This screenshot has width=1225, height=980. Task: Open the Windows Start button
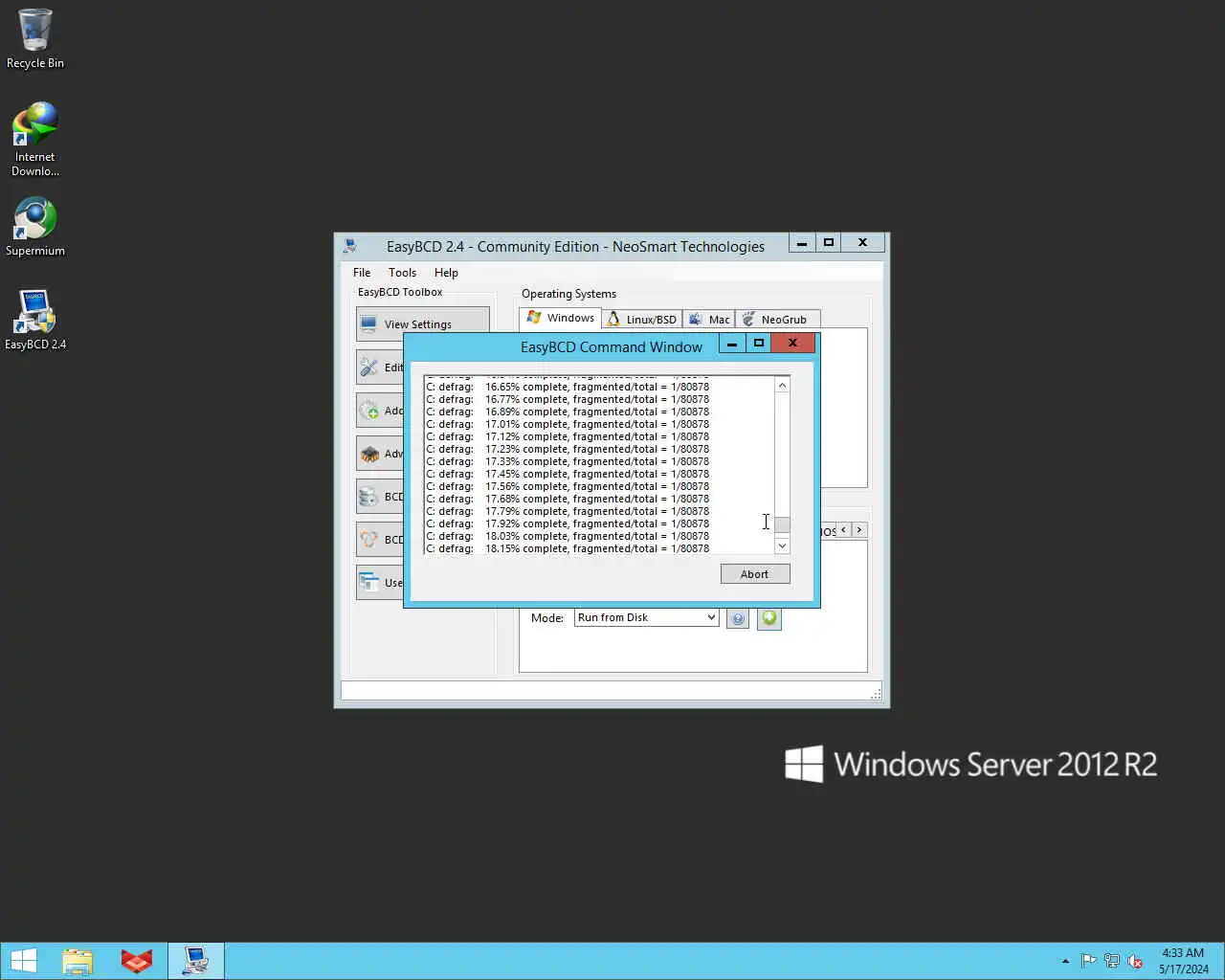click(x=23, y=961)
